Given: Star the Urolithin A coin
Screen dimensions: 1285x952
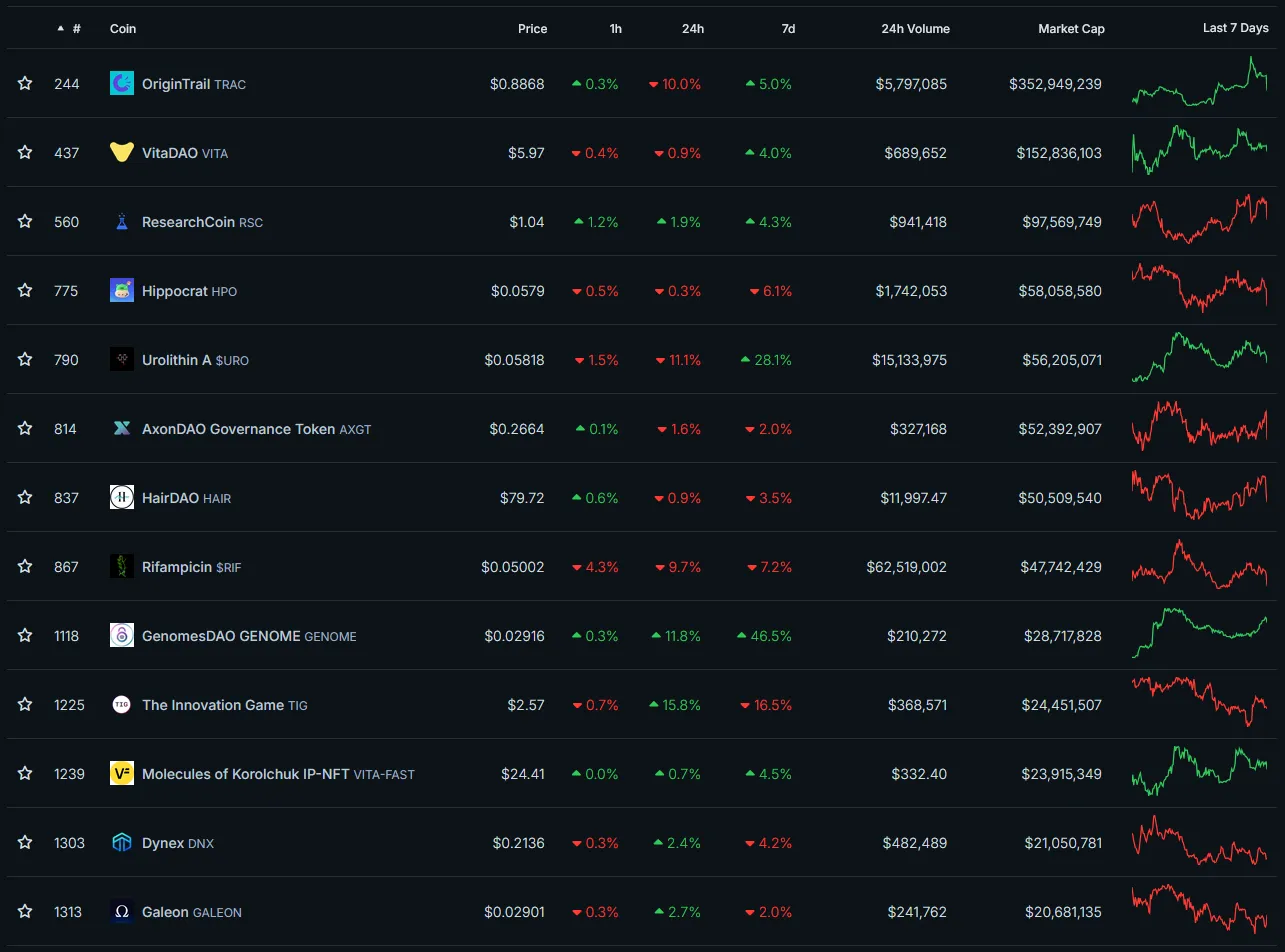Looking at the screenshot, I should [x=25, y=360].
